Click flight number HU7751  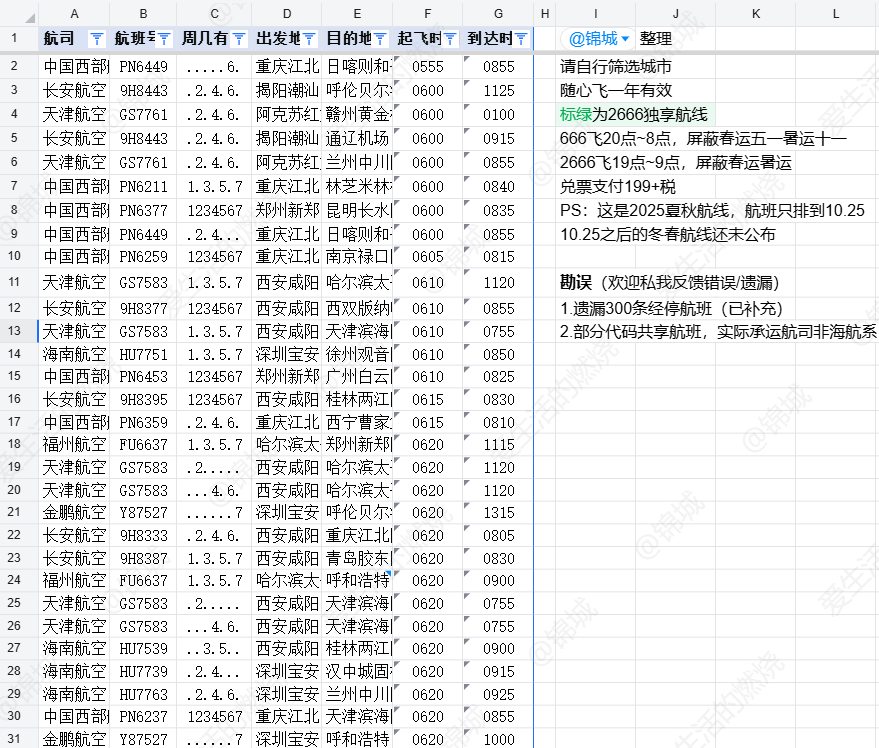tap(143, 354)
